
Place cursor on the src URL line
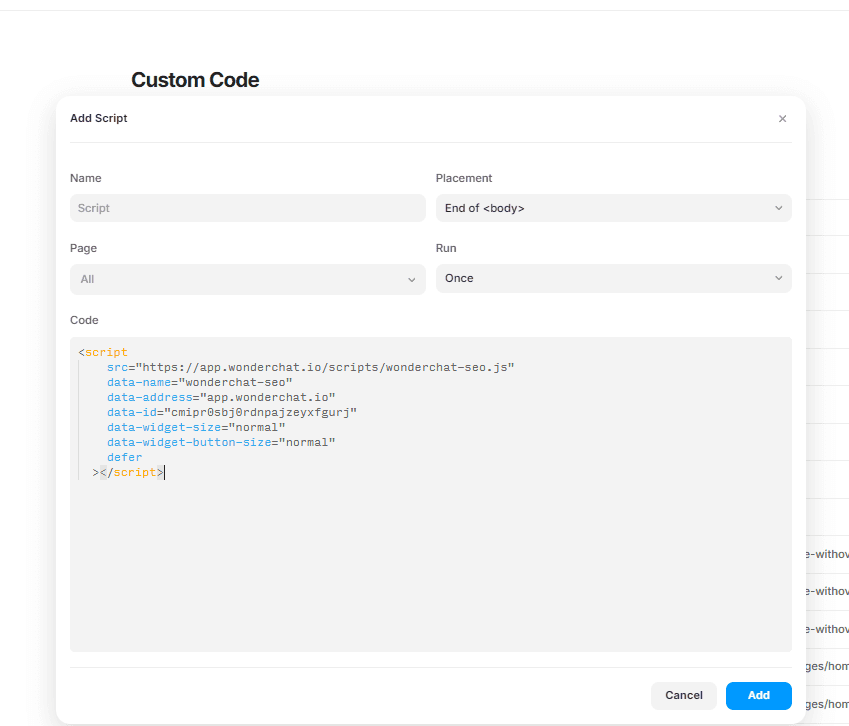310,367
